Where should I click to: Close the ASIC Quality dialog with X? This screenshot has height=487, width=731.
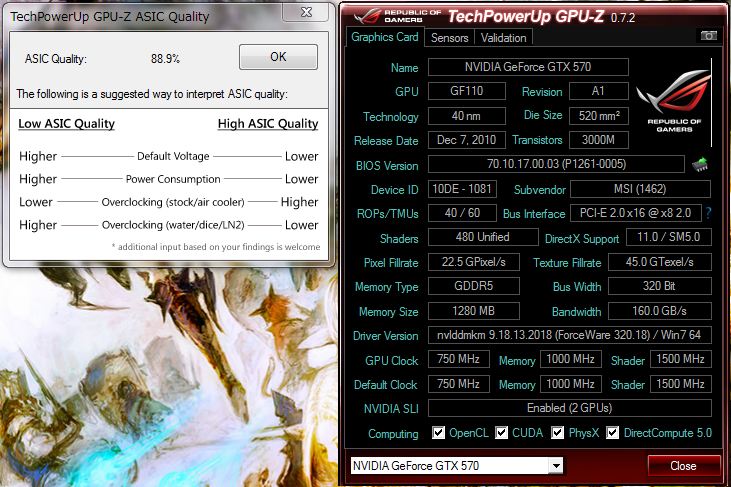pos(306,12)
